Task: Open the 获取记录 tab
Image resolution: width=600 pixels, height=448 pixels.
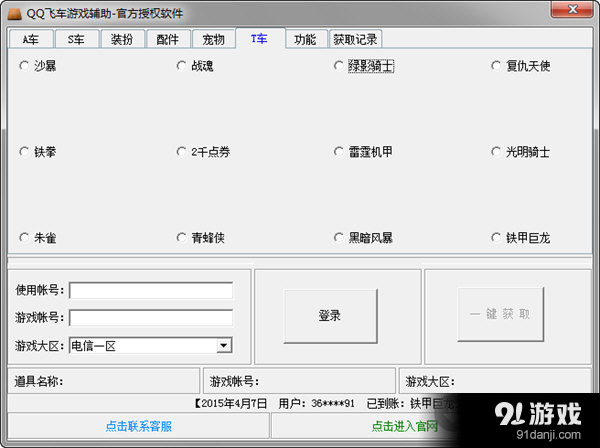Action: pos(355,39)
